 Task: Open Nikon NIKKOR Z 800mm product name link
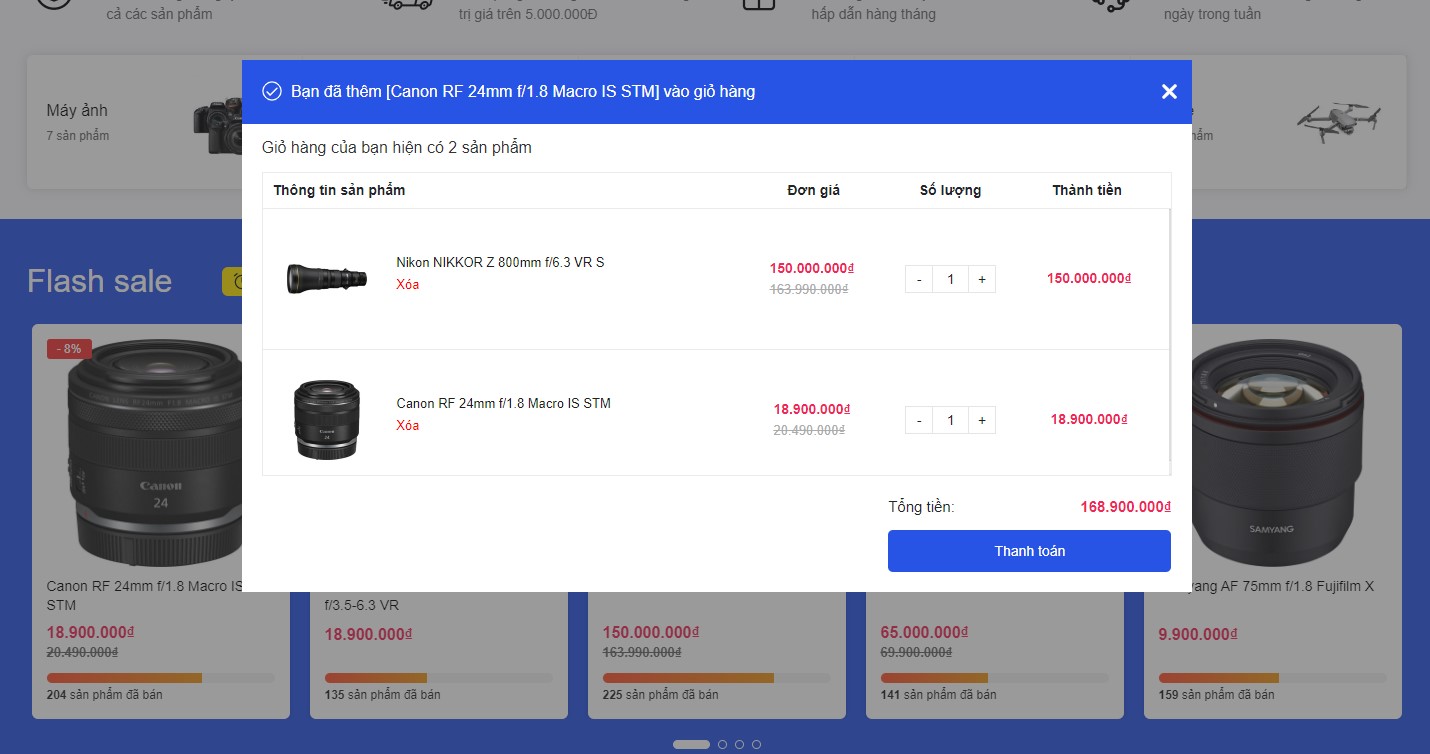[500, 262]
